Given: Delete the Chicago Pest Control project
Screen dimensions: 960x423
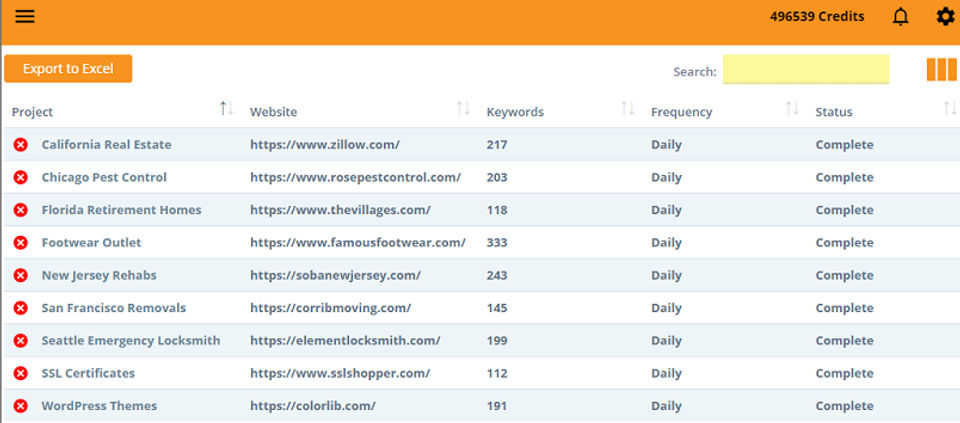Looking at the screenshot, I should 21,178.
